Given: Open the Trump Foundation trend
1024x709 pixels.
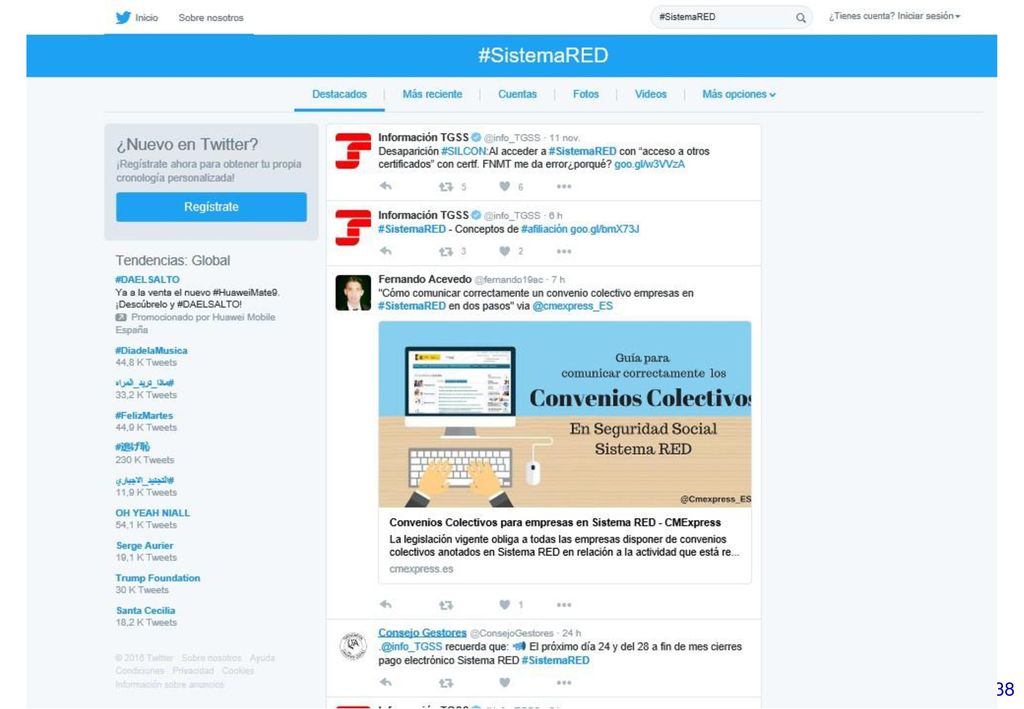Looking at the screenshot, I should click(x=158, y=578).
